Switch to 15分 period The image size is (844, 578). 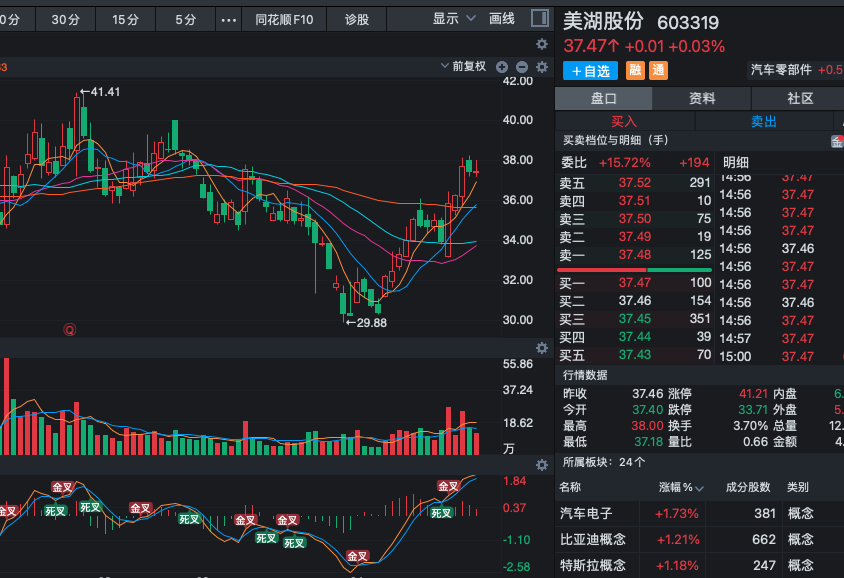[x=125, y=20]
